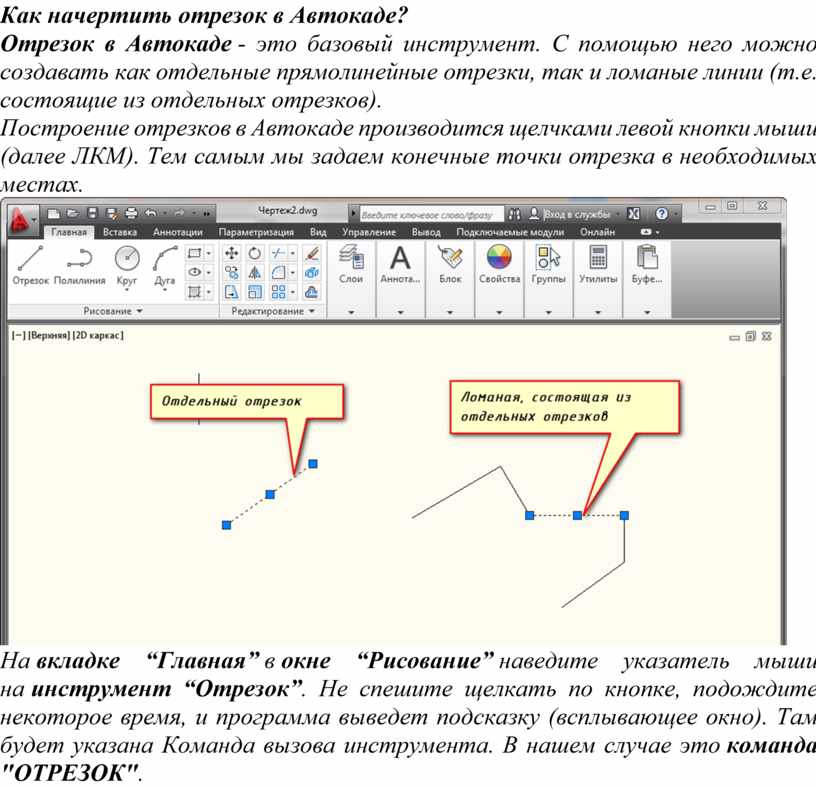Screen dimensions: 816x787
Task: Activate the Move tool icon
Action: click(231, 253)
